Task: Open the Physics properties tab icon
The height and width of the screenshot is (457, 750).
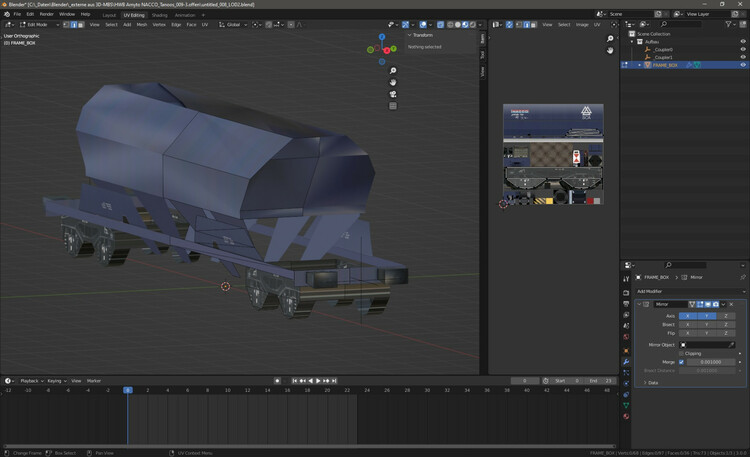Action: [626, 383]
